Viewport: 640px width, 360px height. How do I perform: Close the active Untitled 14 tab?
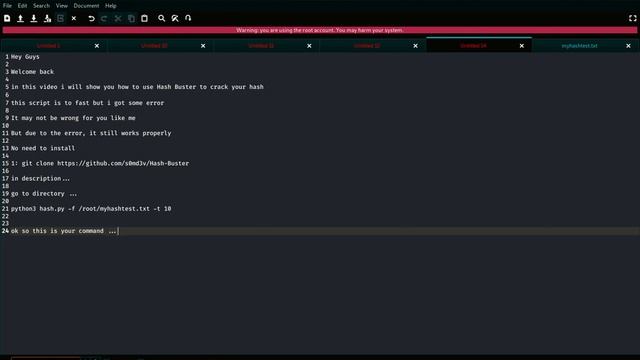pos(522,46)
